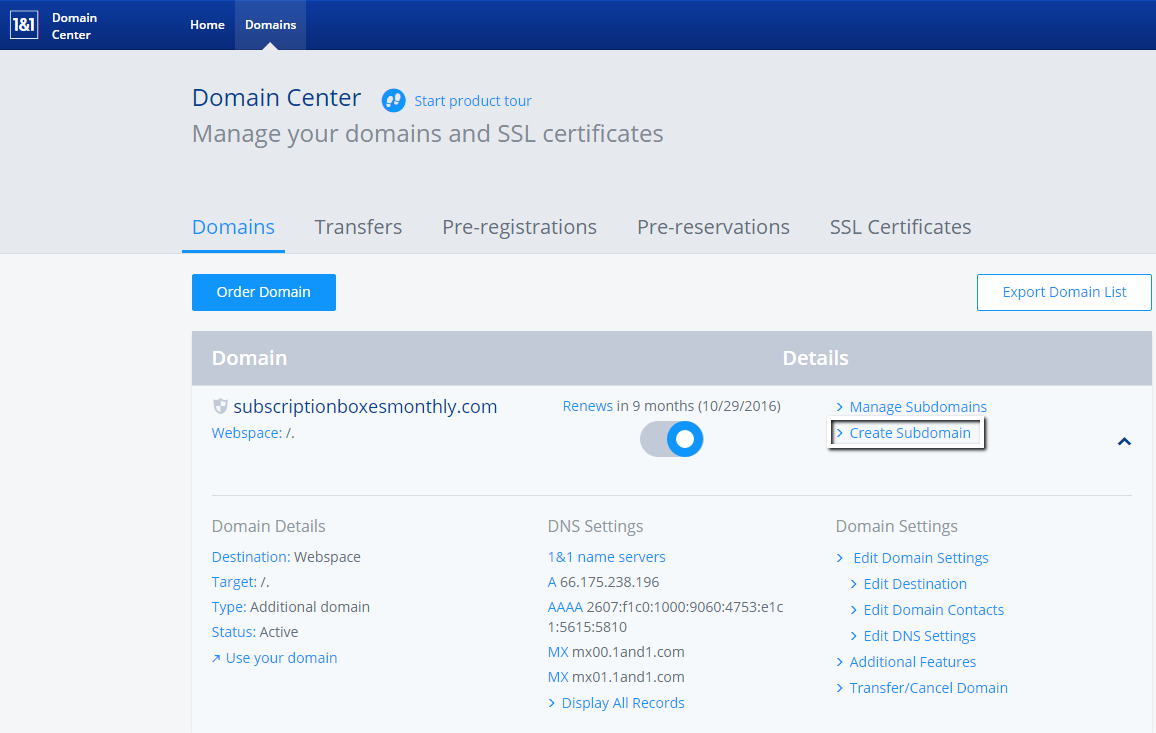
Task: Click the Renews link
Action: (588, 406)
